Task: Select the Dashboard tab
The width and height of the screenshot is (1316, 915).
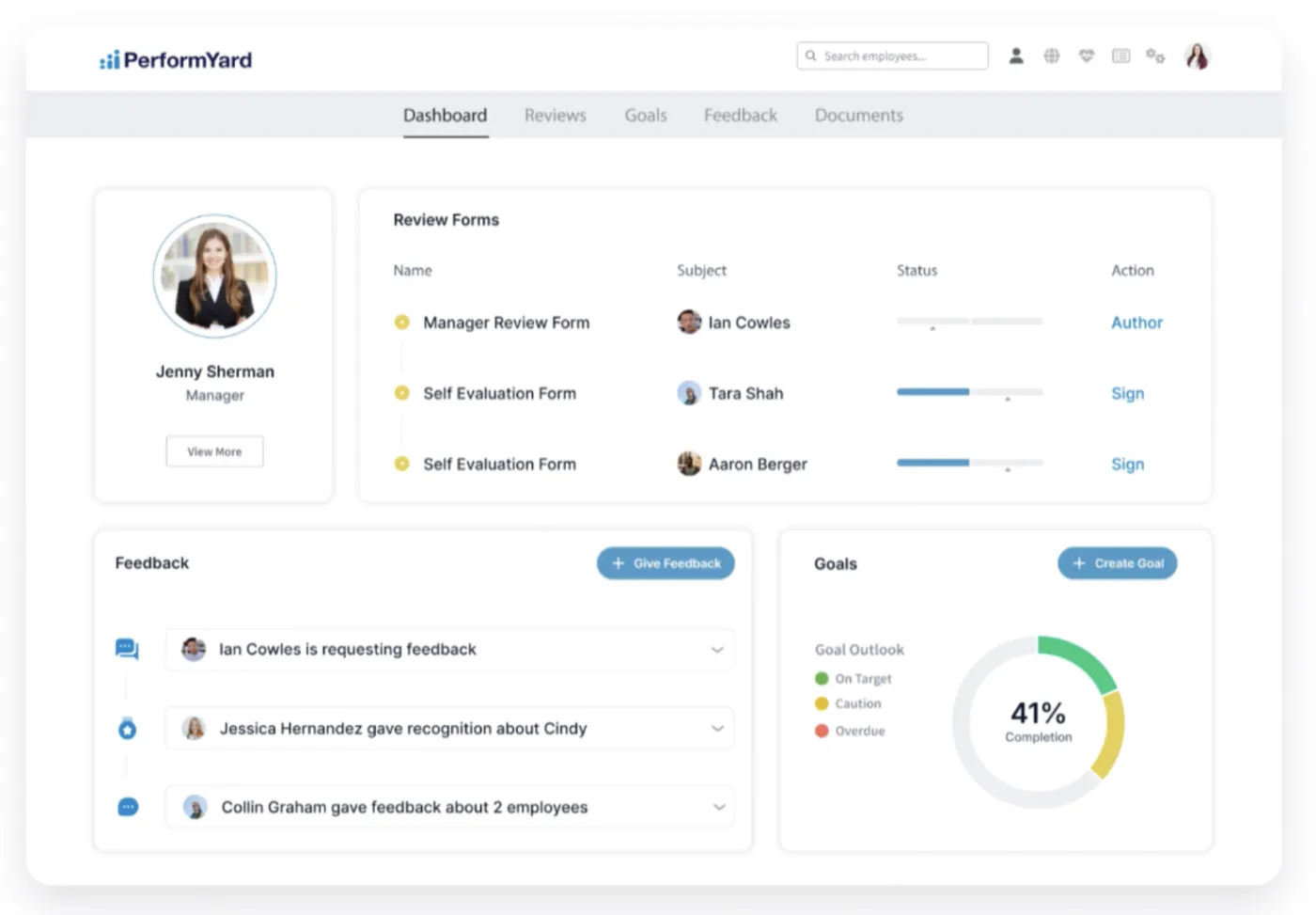Action: point(446,115)
